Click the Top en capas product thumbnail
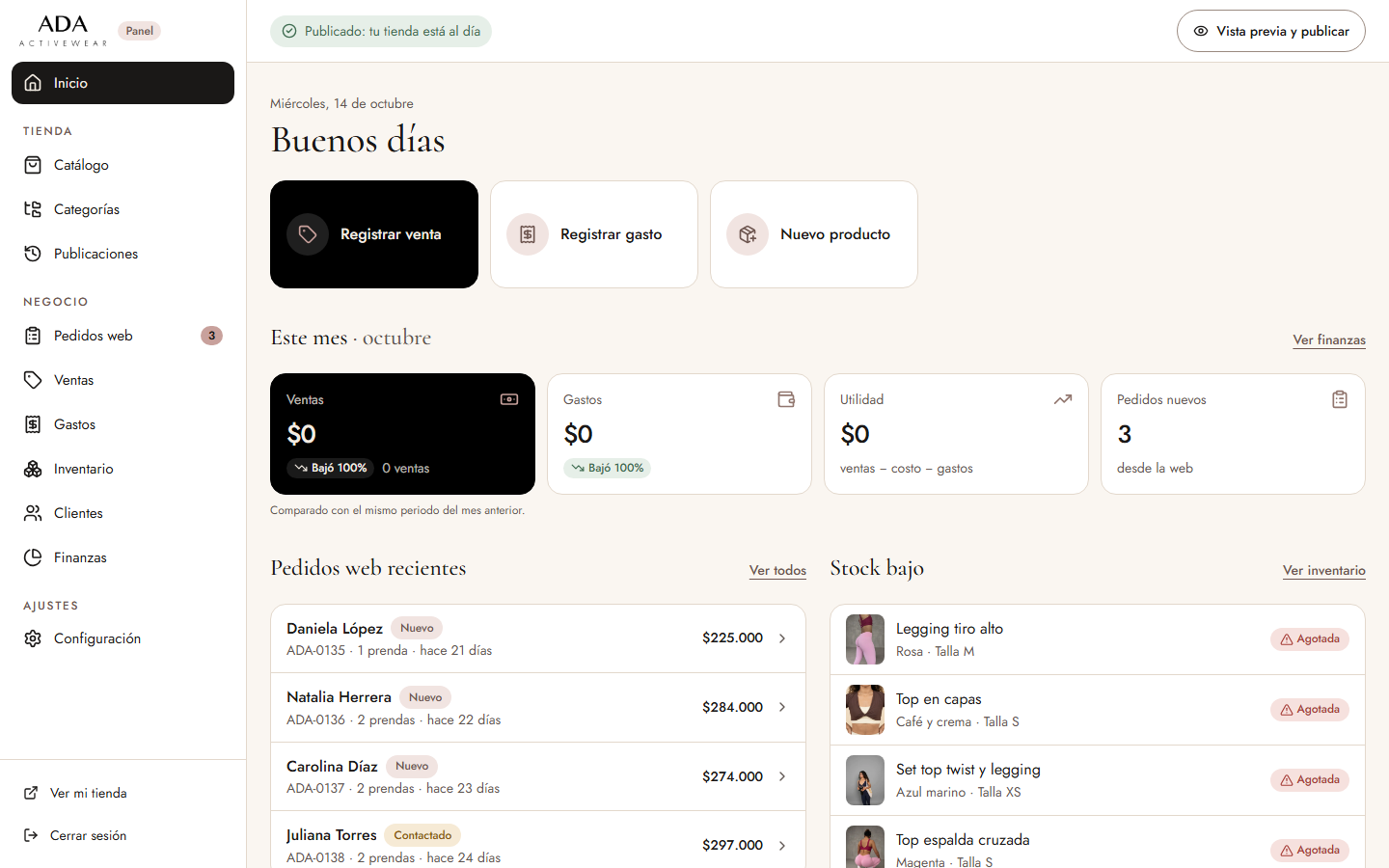The width and height of the screenshot is (1389, 868). [865, 710]
